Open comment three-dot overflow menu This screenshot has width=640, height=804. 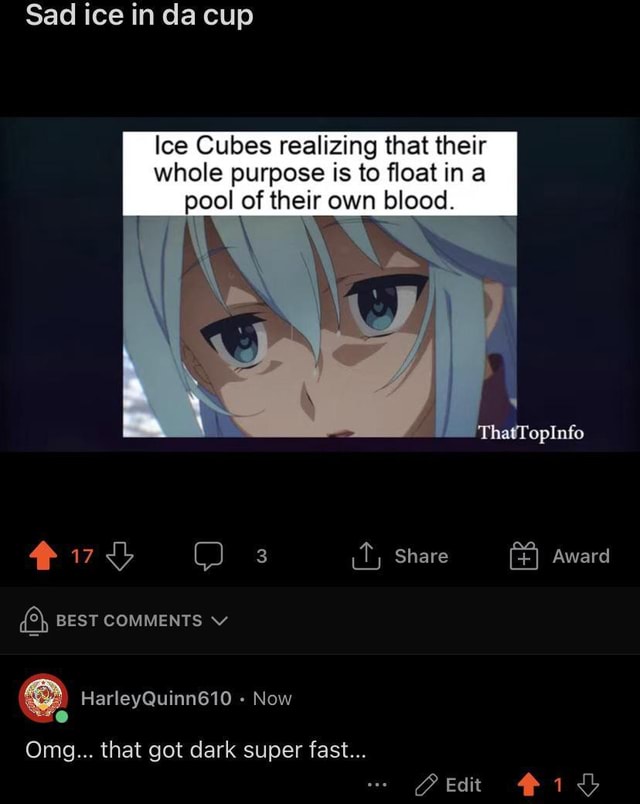[376, 785]
